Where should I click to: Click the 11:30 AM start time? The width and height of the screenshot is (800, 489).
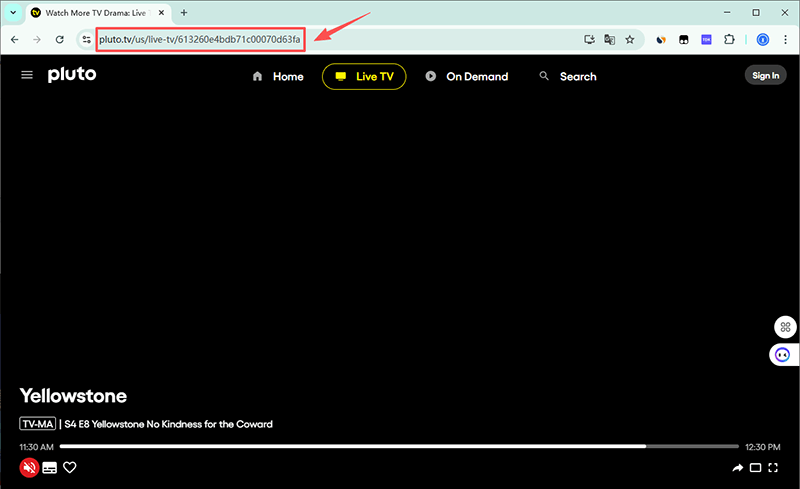coord(36,447)
